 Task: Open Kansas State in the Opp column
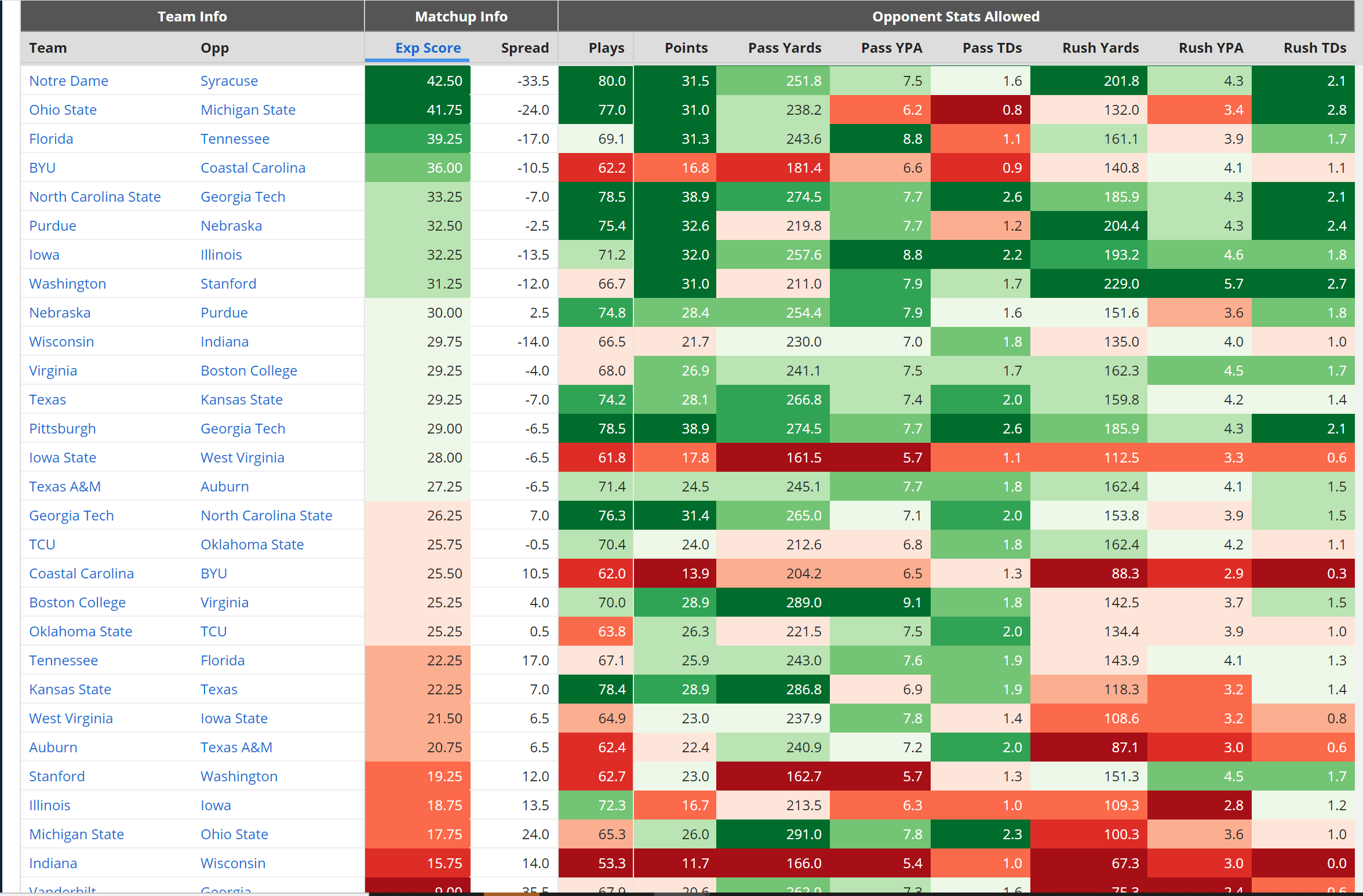242,399
